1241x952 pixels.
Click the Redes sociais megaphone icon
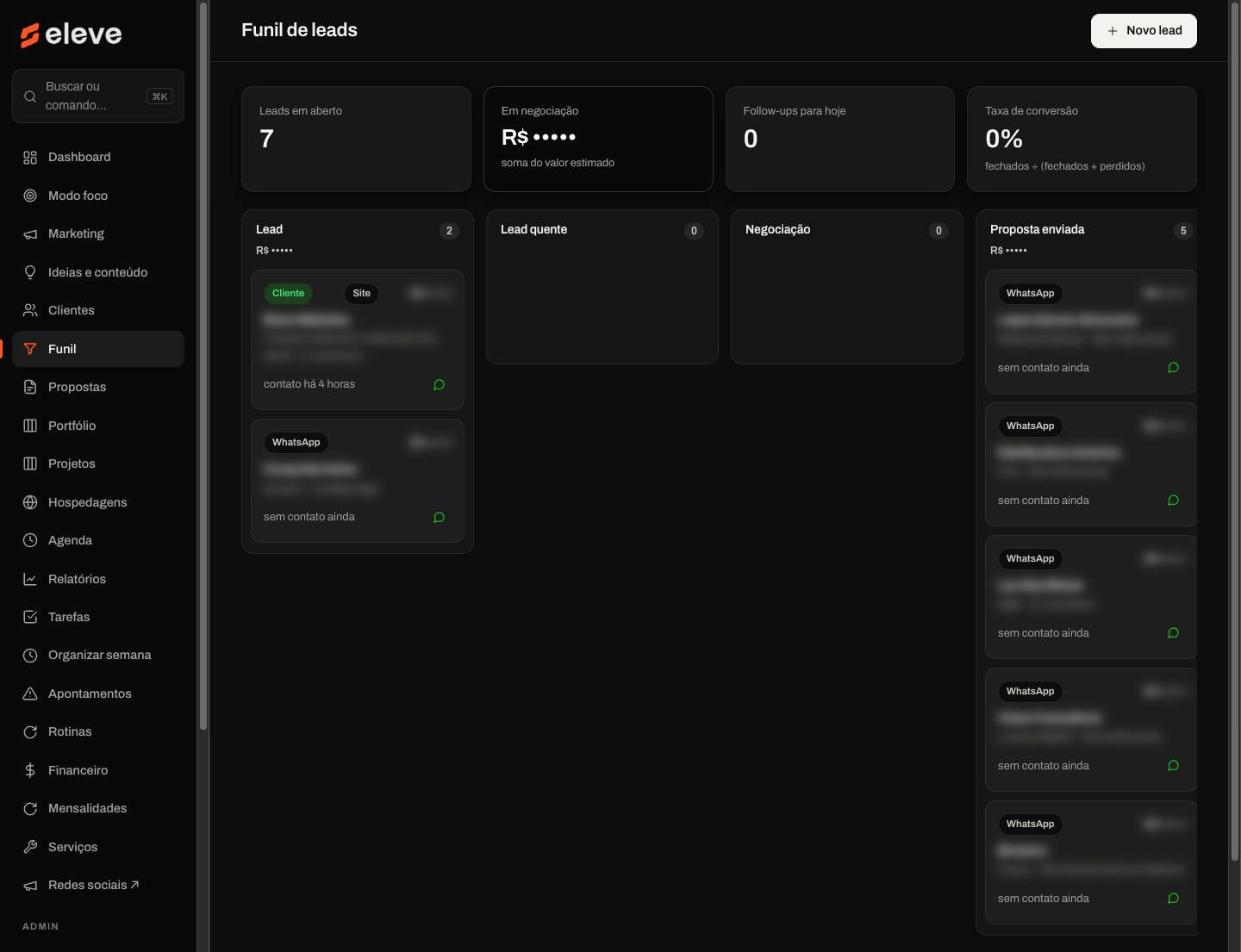click(30, 885)
